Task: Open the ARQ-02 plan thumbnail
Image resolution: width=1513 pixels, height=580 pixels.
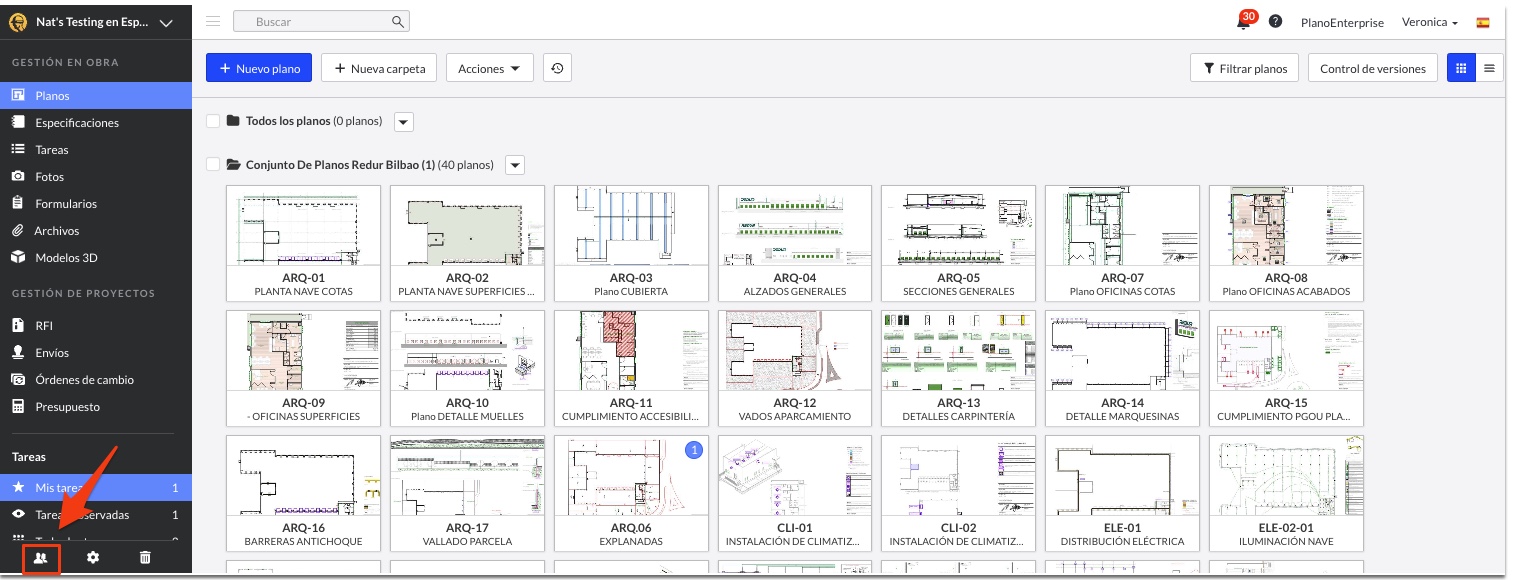Action: (x=467, y=242)
